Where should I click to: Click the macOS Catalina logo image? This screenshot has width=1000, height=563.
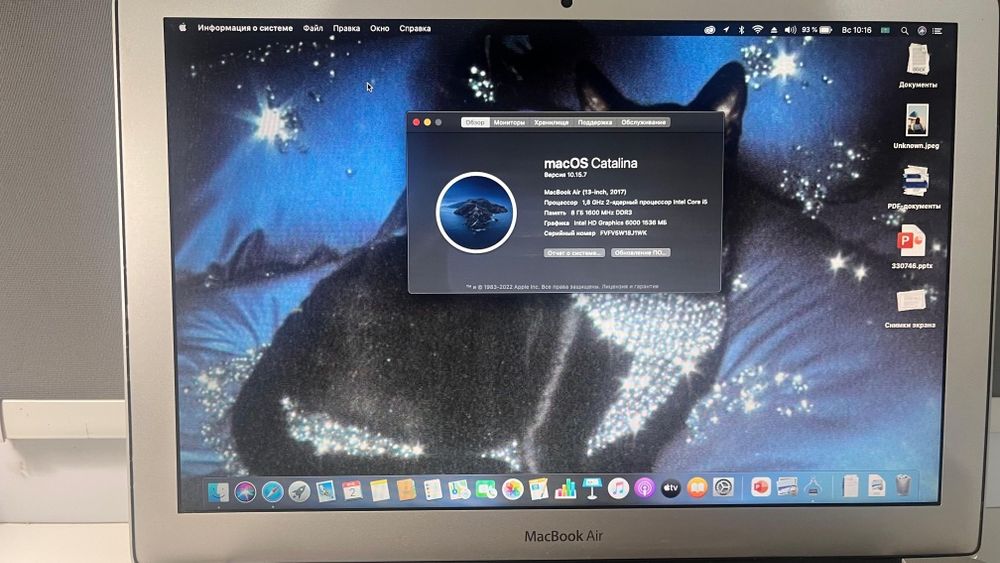476,212
